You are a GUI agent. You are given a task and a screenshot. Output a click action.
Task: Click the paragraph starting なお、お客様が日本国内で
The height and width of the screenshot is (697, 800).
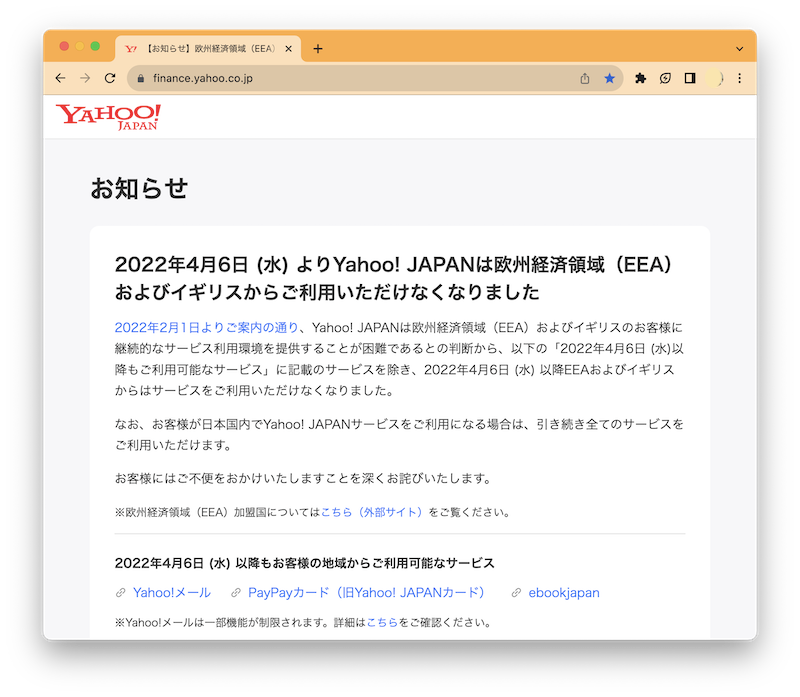click(x=399, y=434)
